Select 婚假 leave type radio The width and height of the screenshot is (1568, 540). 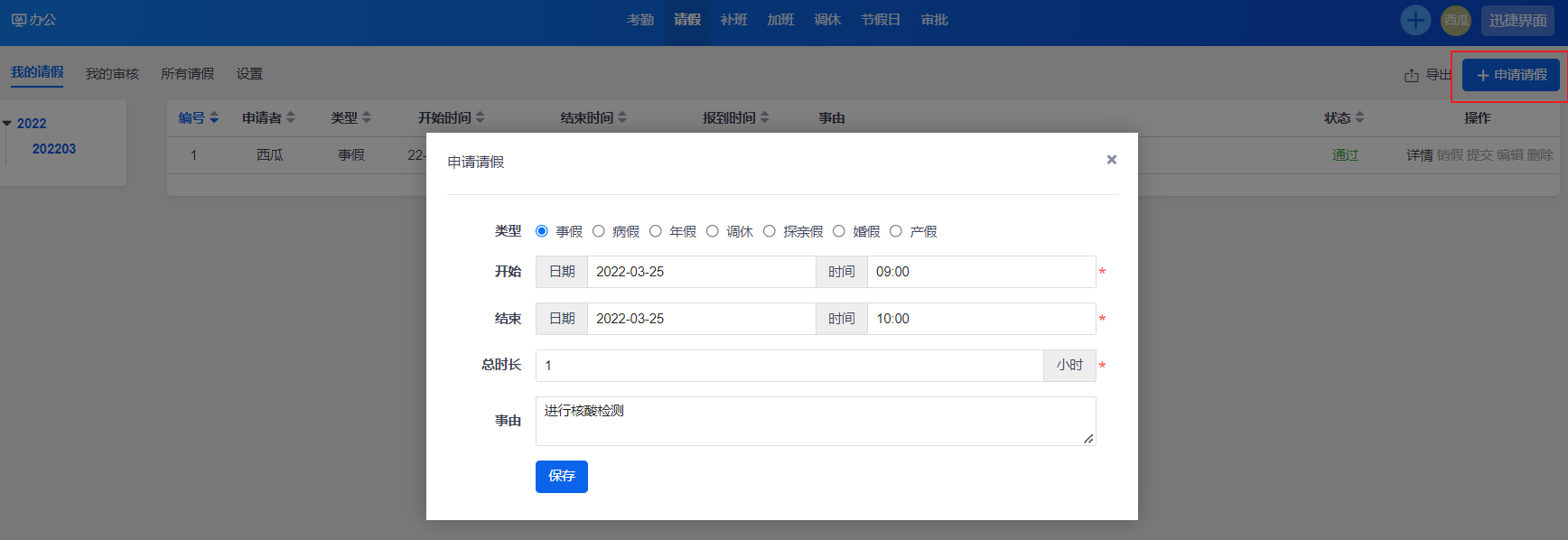(x=839, y=231)
